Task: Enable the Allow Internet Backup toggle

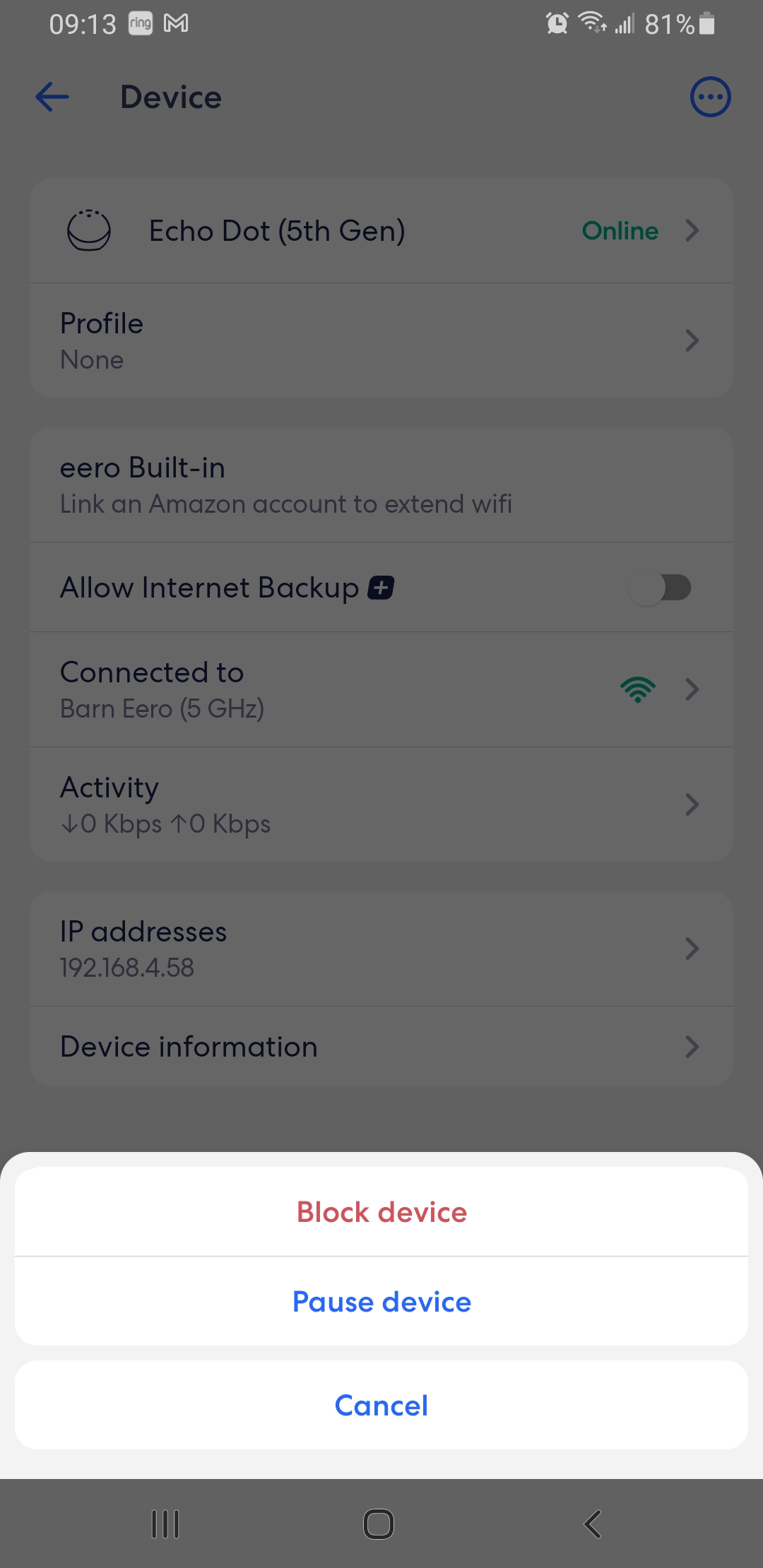Action: point(663,587)
